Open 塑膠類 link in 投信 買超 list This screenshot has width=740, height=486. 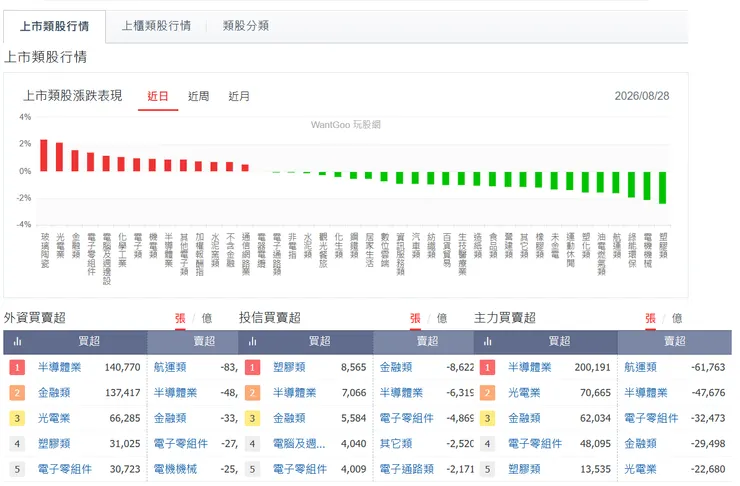(x=289, y=367)
